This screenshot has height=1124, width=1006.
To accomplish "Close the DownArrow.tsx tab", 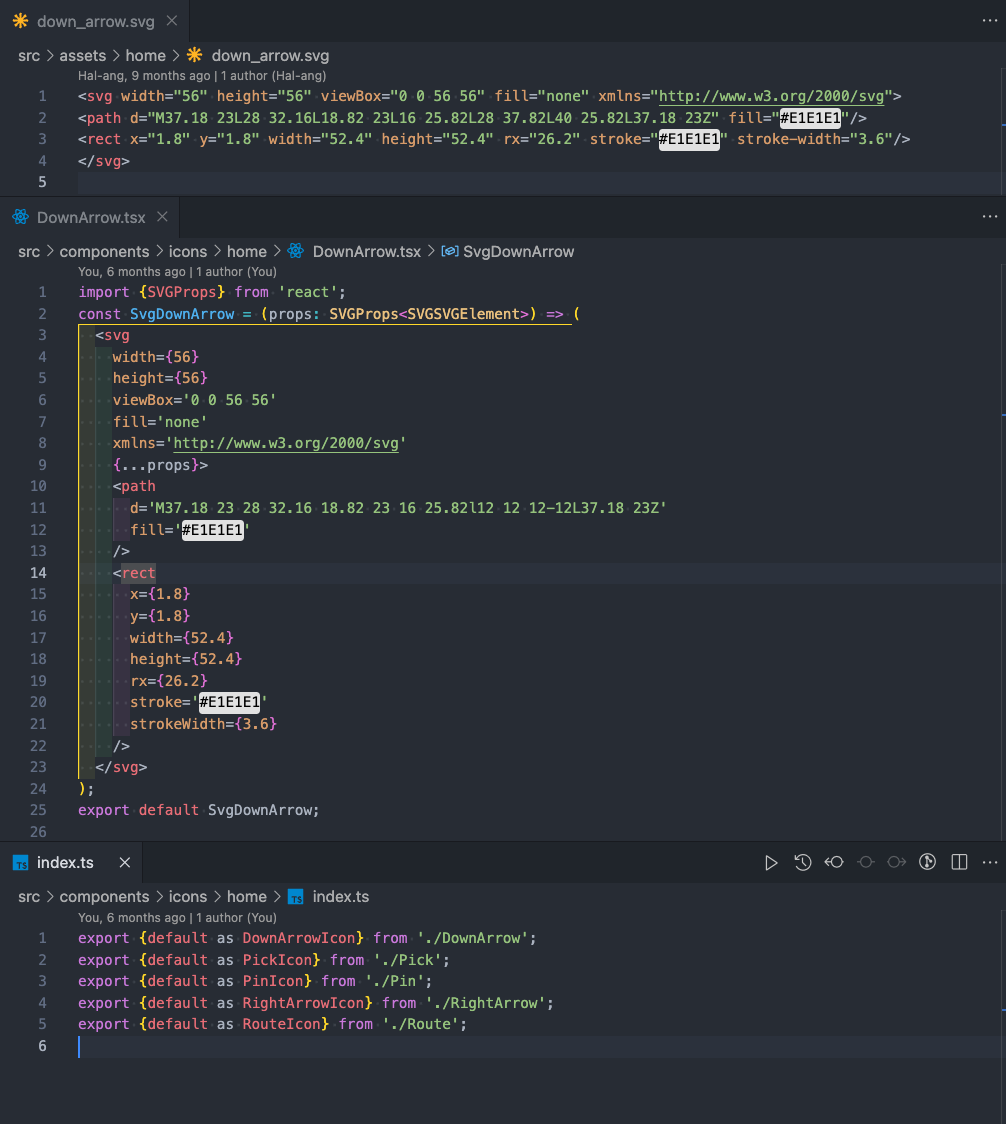I will (x=163, y=216).
